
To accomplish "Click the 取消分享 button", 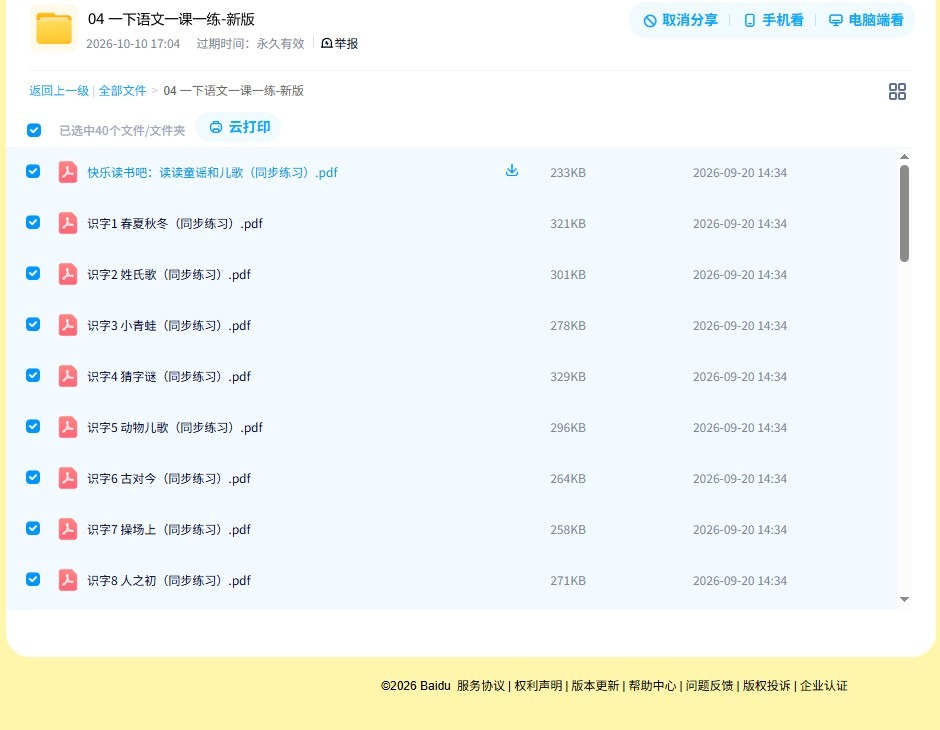I will pos(680,20).
